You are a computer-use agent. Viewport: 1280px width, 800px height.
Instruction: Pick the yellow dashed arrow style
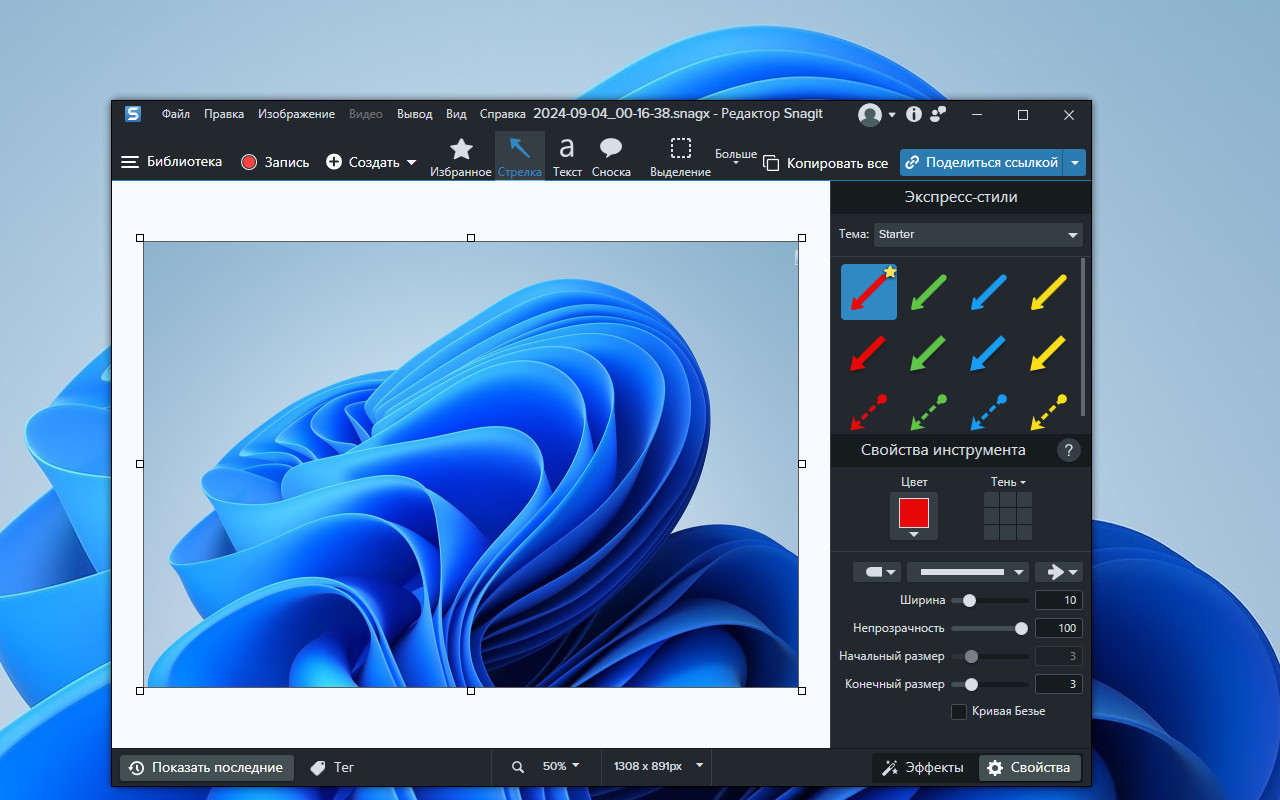1049,411
